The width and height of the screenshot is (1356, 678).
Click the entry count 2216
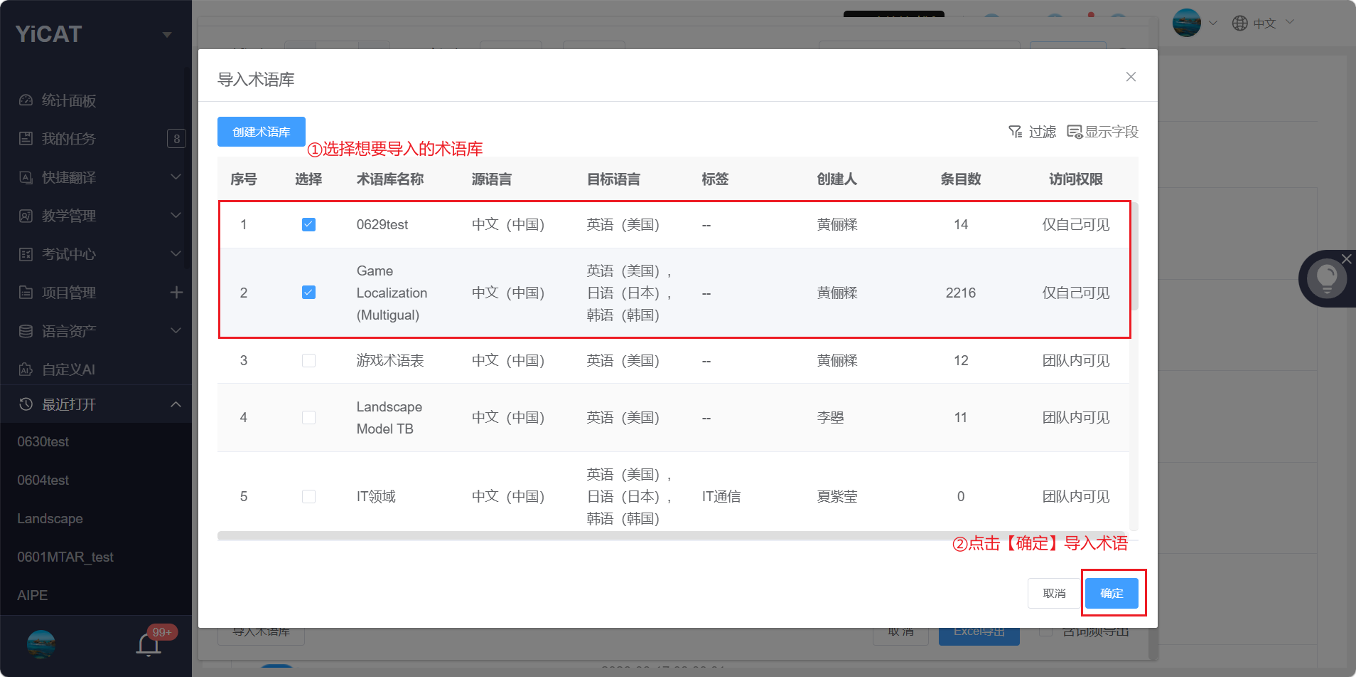pos(960,293)
